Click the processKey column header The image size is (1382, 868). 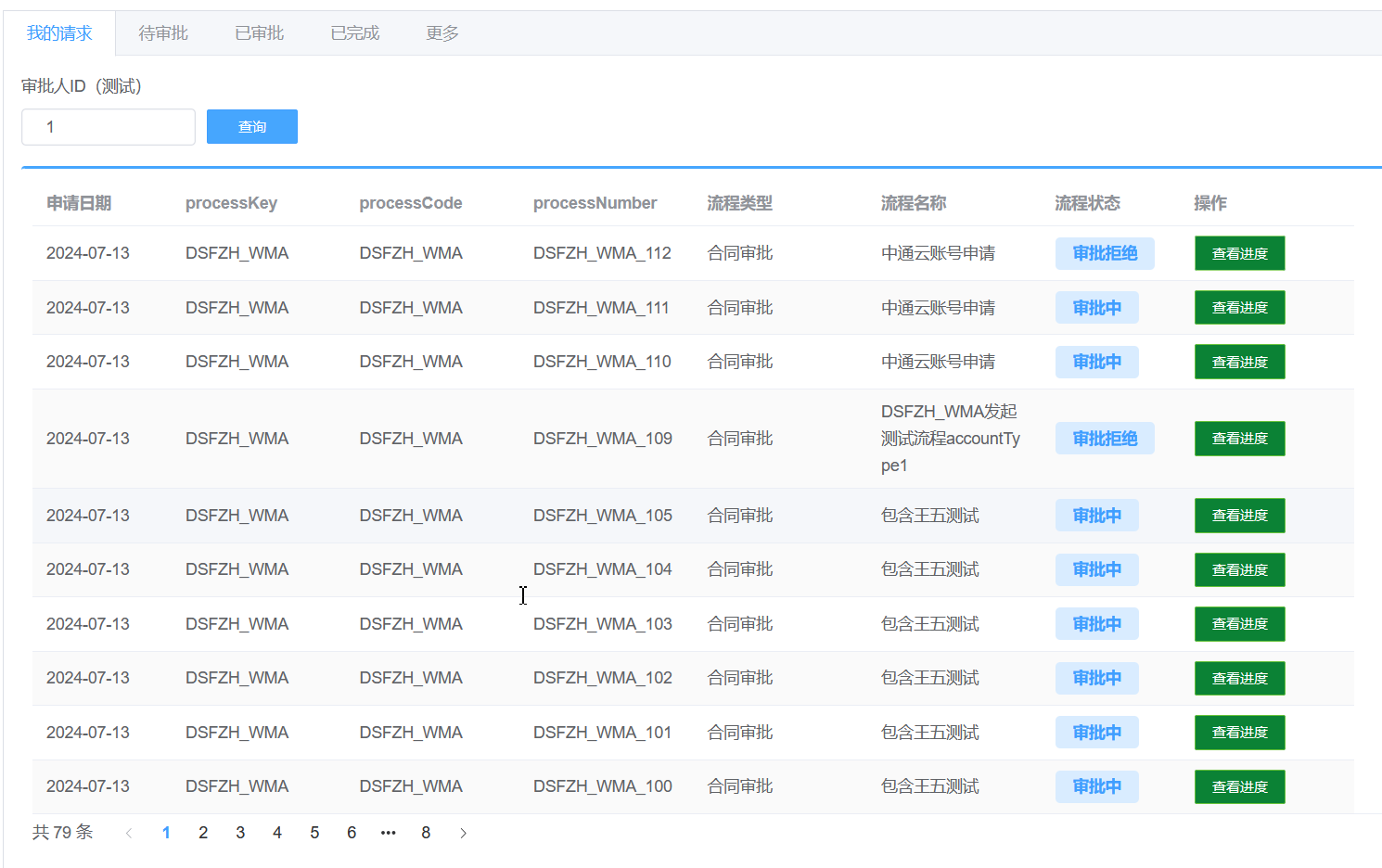point(231,203)
